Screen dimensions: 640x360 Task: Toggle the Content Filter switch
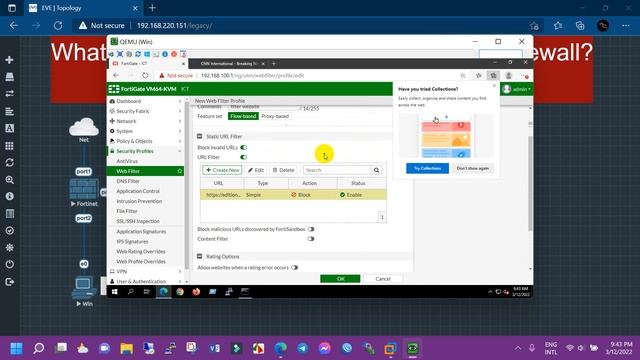coord(311,239)
